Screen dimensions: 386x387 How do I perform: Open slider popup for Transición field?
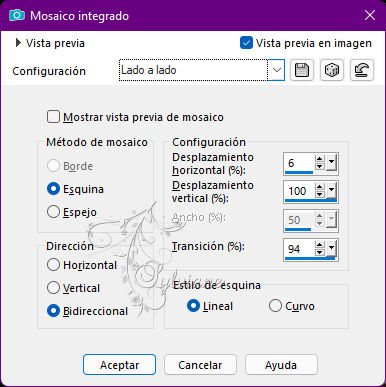(331, 249)
